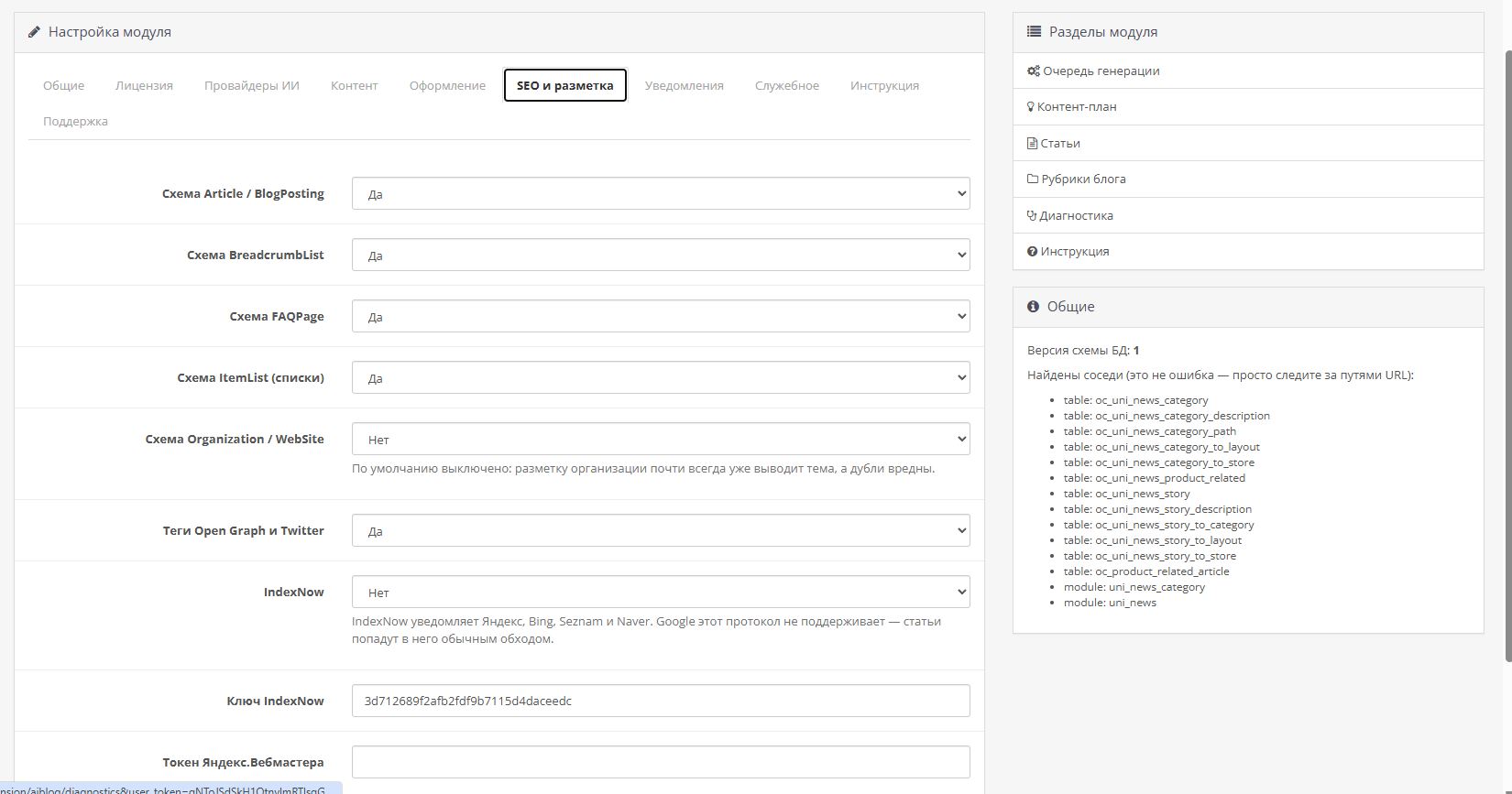
Task: Click the Схема Organization / WebSite label
Action: [235, 439]
